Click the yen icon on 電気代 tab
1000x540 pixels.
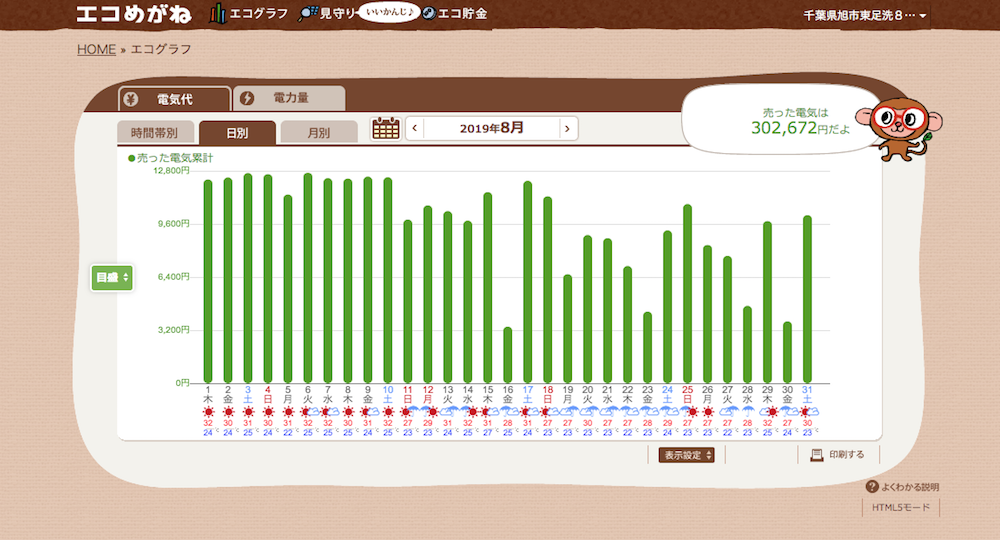131,99
